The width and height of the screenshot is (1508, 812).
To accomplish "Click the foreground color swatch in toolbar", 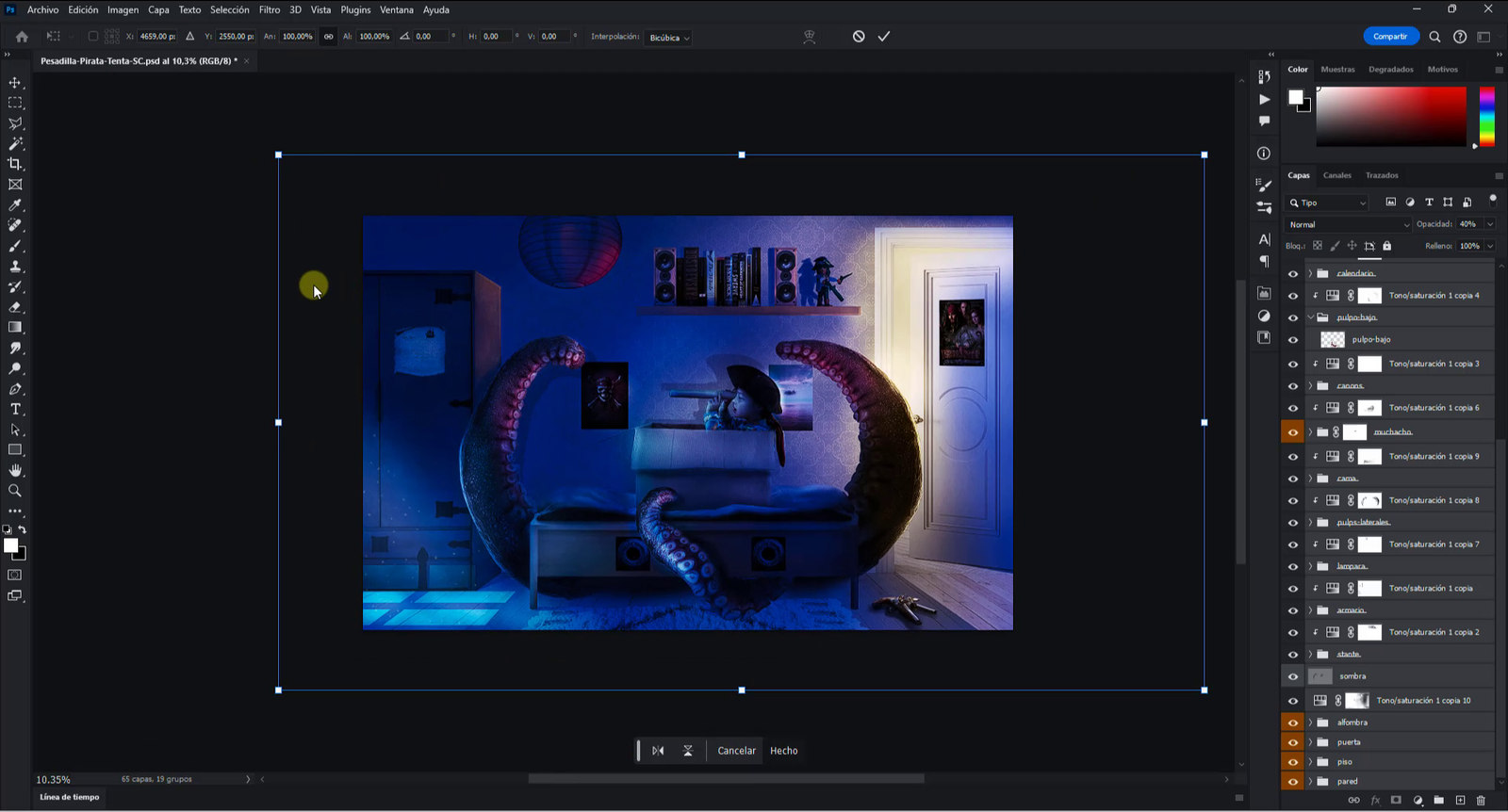I will pyautogui.click(x=10, y=545).
